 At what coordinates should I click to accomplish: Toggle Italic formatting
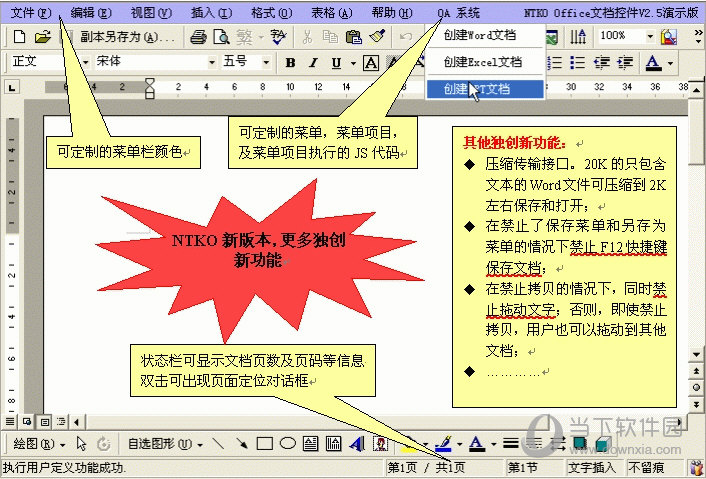tap(313, 63)
